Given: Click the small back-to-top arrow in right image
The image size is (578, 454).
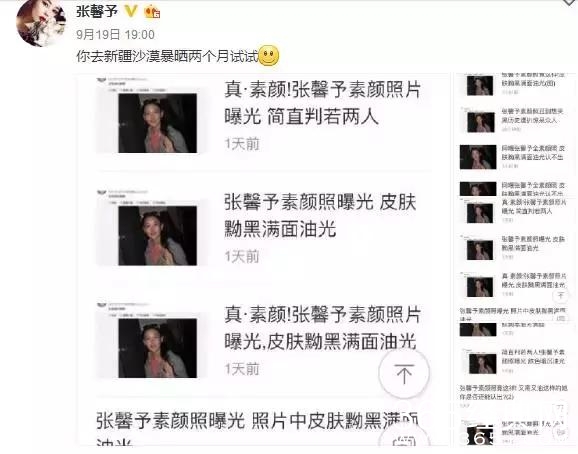Looking at the screenshot, I should coord(561,295).
